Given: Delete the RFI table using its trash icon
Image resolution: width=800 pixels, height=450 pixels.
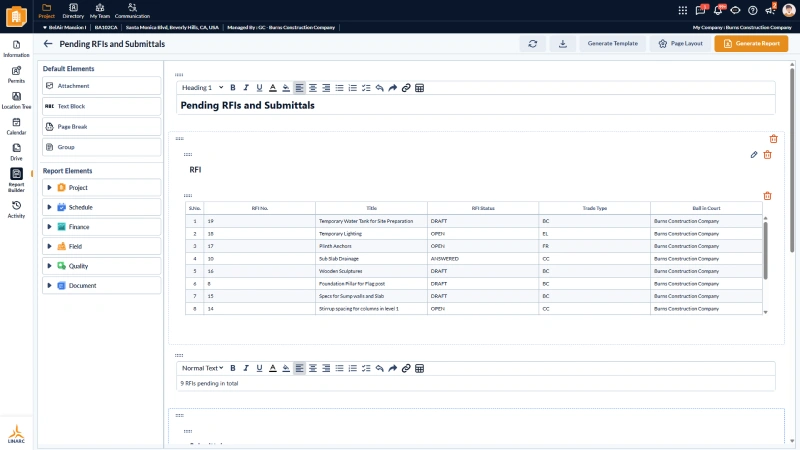Looking at the screenshot, I should click(767, 196).
